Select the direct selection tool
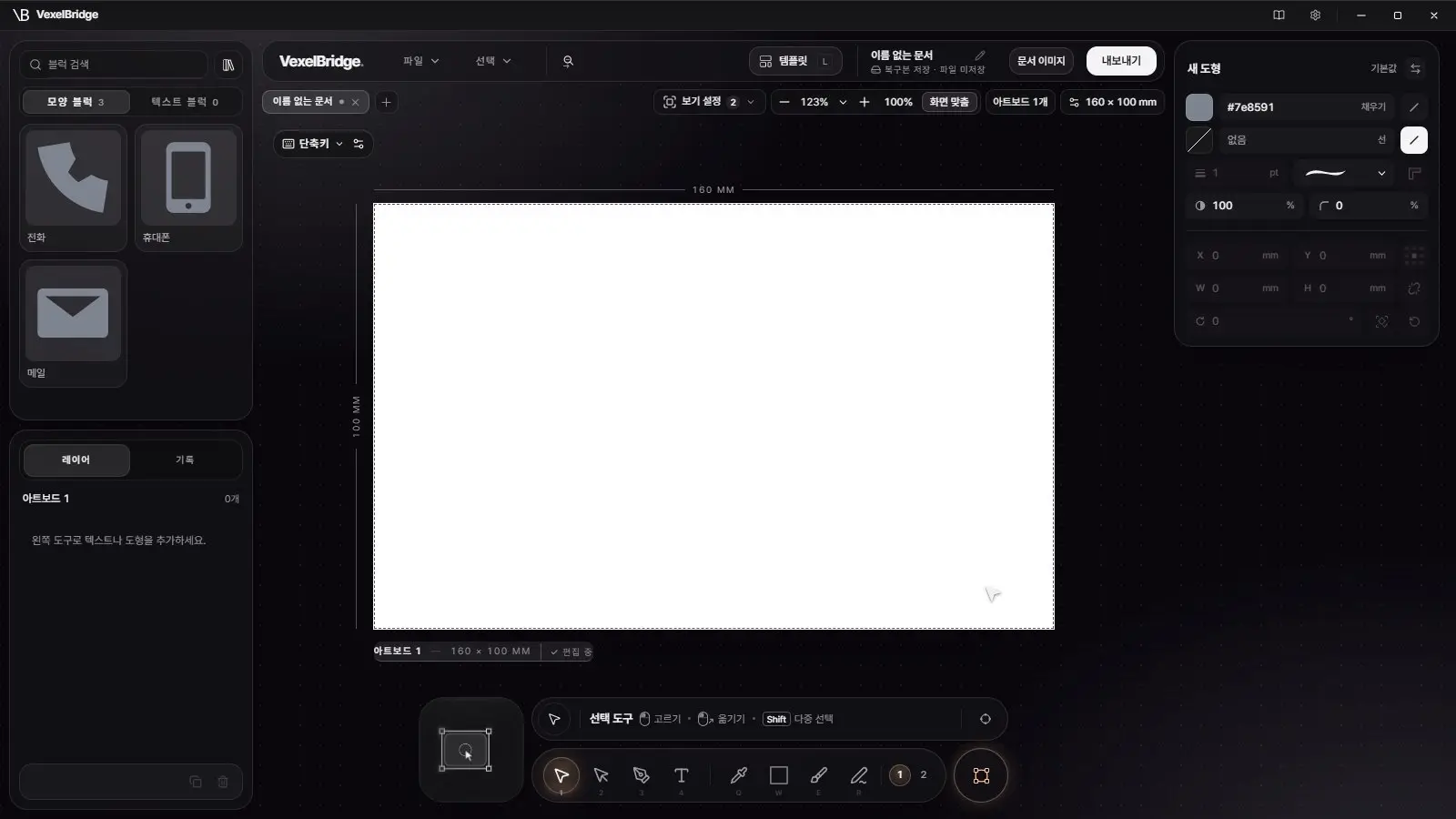1456x819 pixels. (601, 775)
